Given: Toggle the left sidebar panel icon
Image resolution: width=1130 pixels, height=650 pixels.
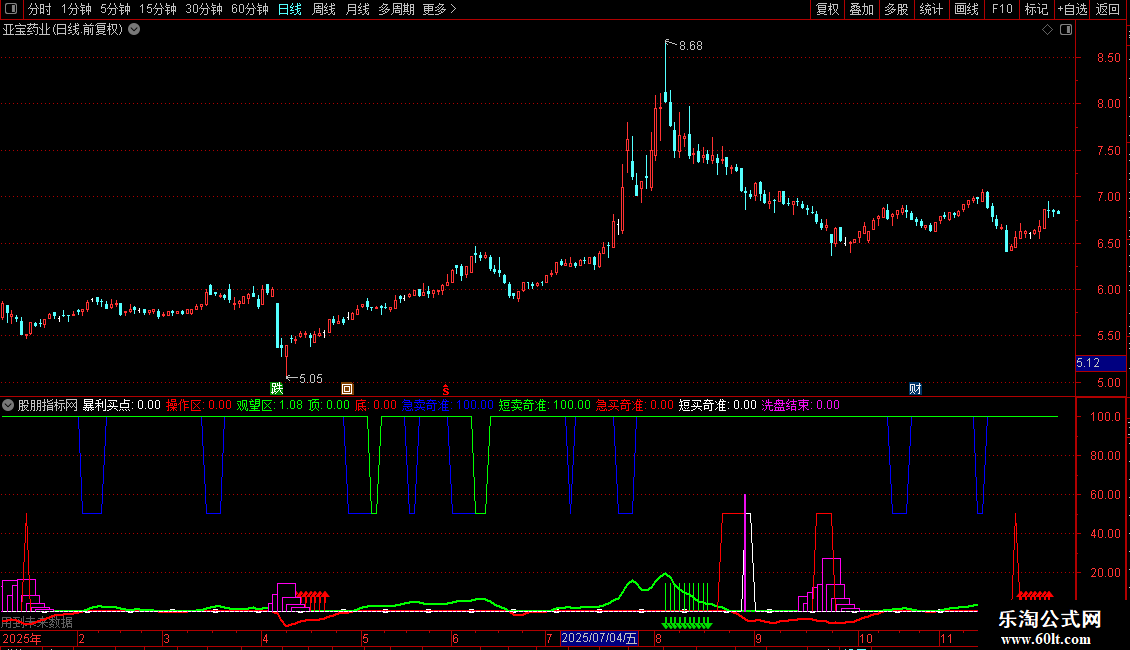Looking at the screenshot, I should 11,9.
